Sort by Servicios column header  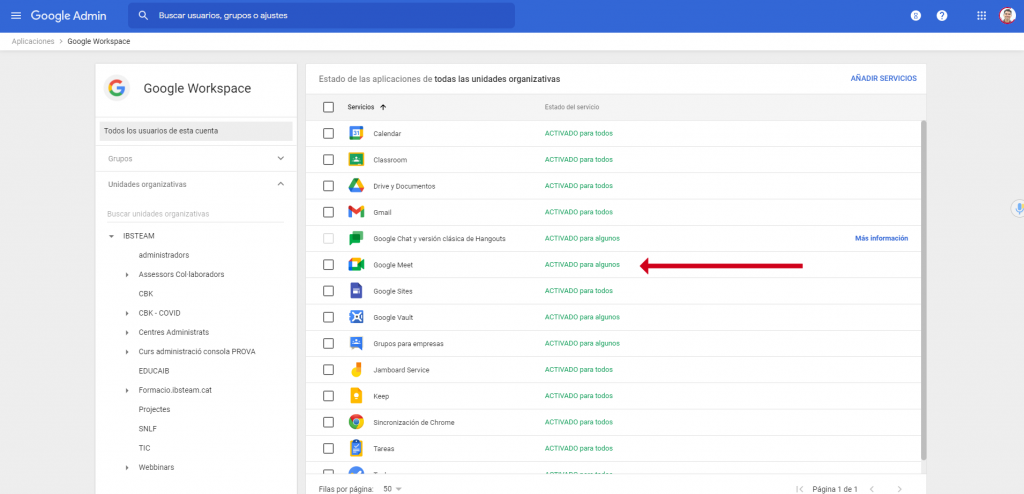(x=360, y=107)
